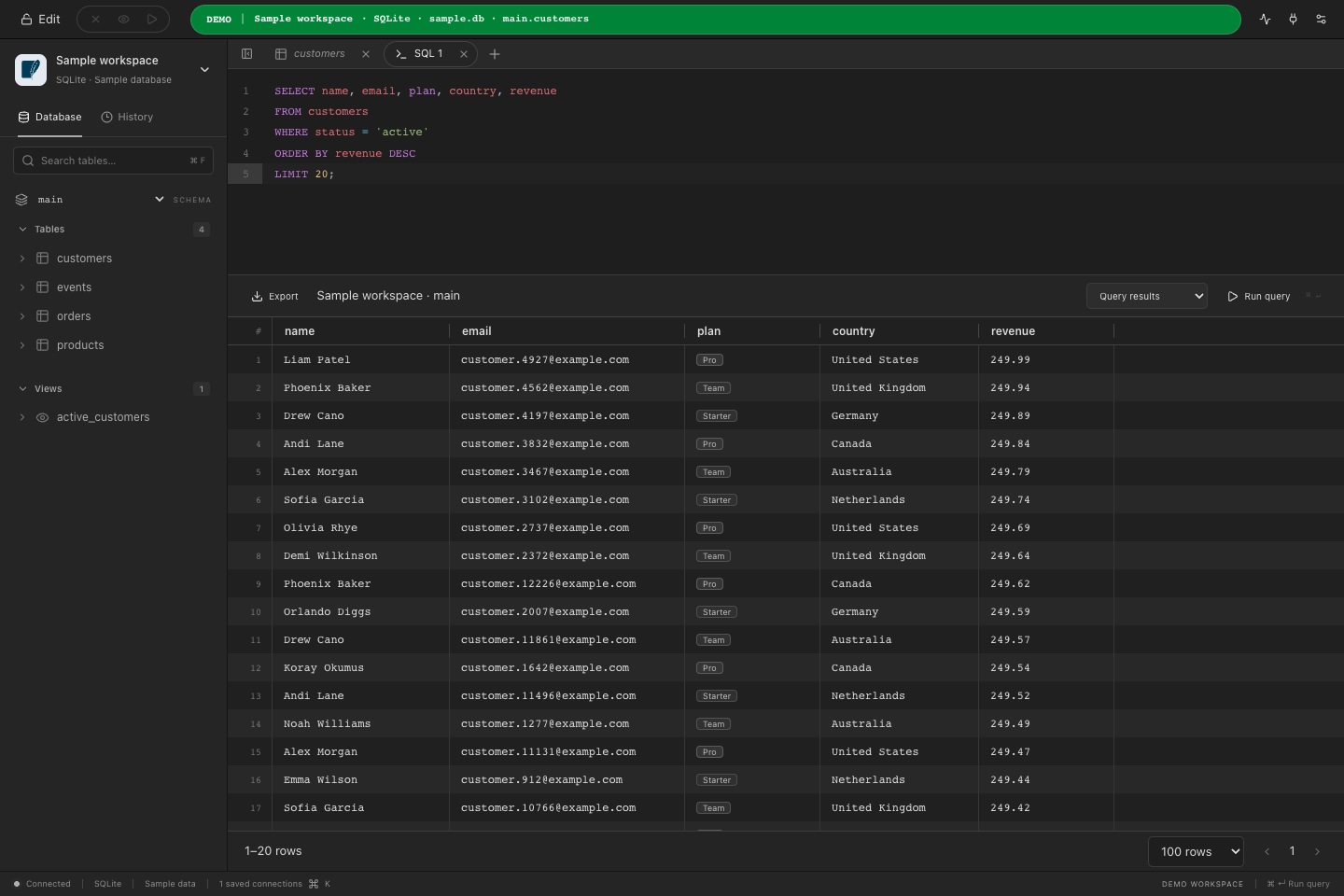This screenshot has height=896, width=1344.
Task: Expand the products table node
Action: (x=22, y=345)
